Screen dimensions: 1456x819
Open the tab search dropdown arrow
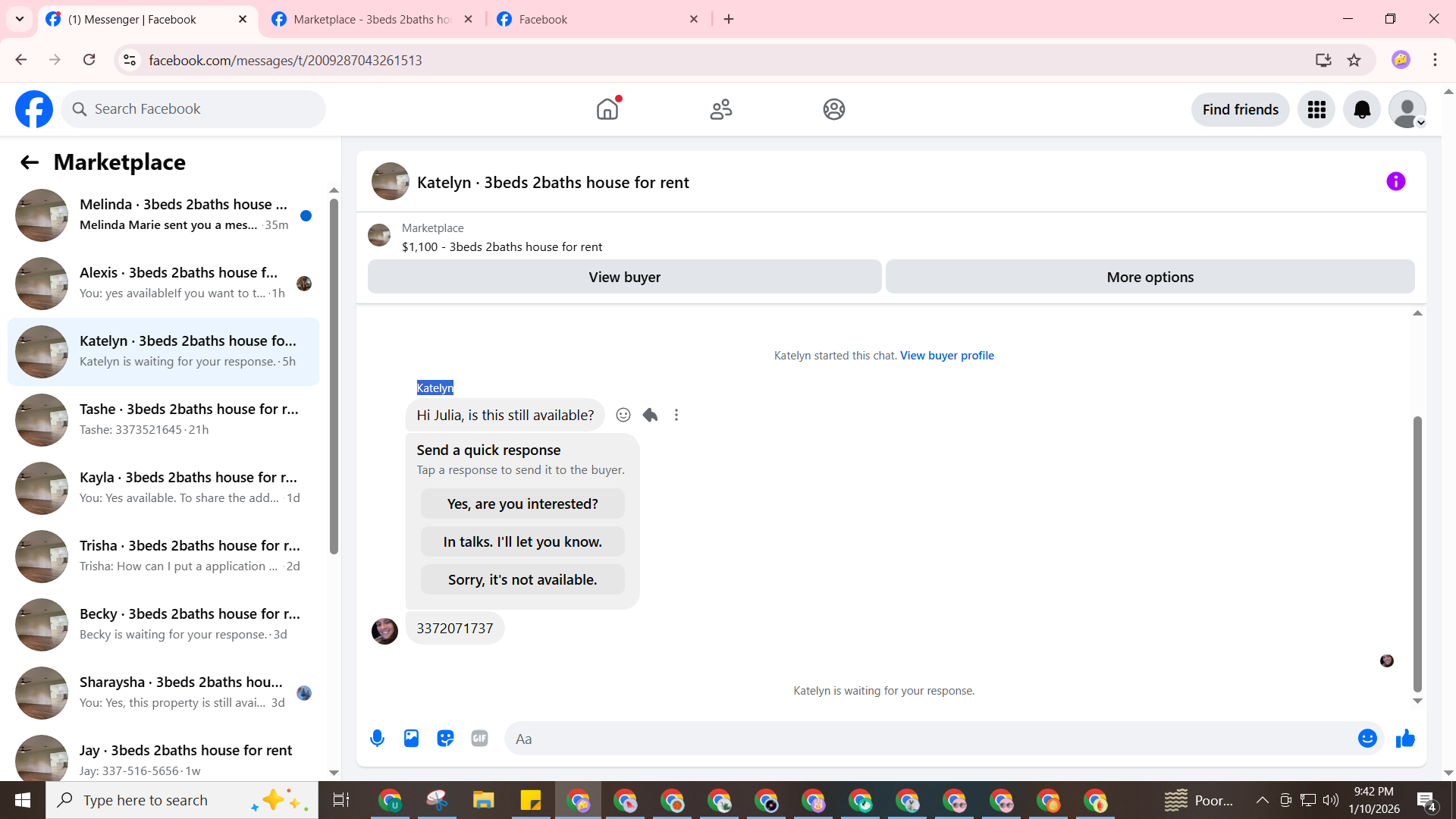pyautogui.click(x=20, y=19)
